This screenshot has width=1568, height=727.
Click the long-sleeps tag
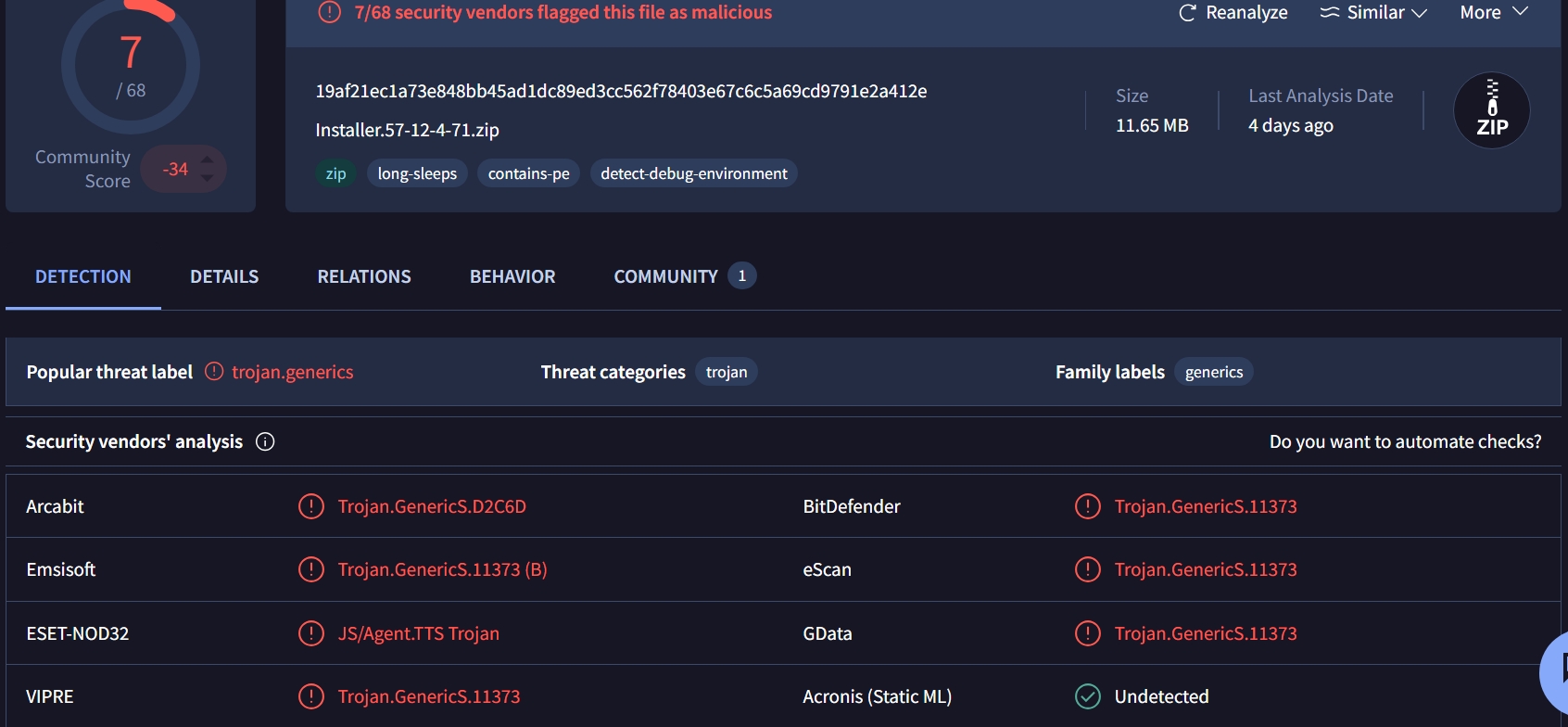click(x=417, y=173)
